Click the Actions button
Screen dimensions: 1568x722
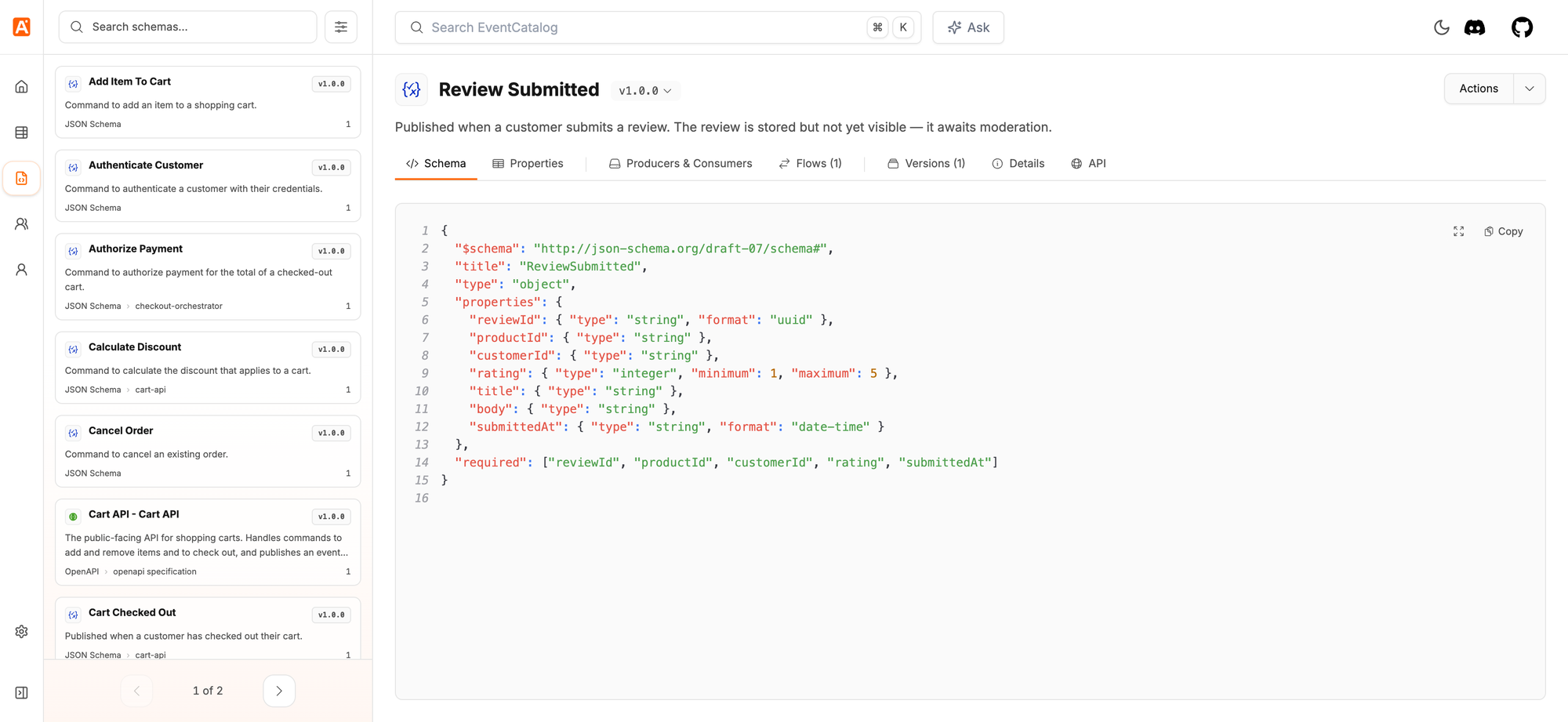1479,89
